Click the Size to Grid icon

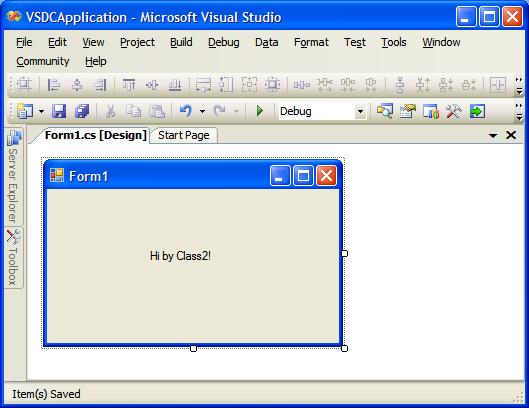(x=272, y=84)
